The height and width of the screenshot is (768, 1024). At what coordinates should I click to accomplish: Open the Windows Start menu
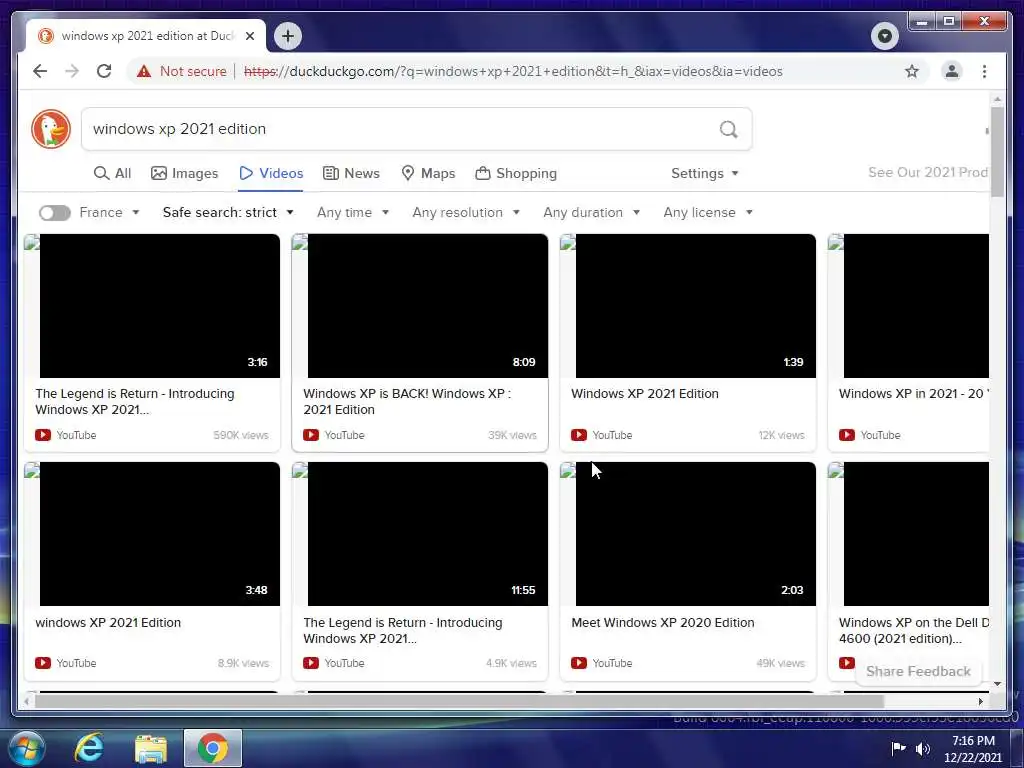pos(27,748)
